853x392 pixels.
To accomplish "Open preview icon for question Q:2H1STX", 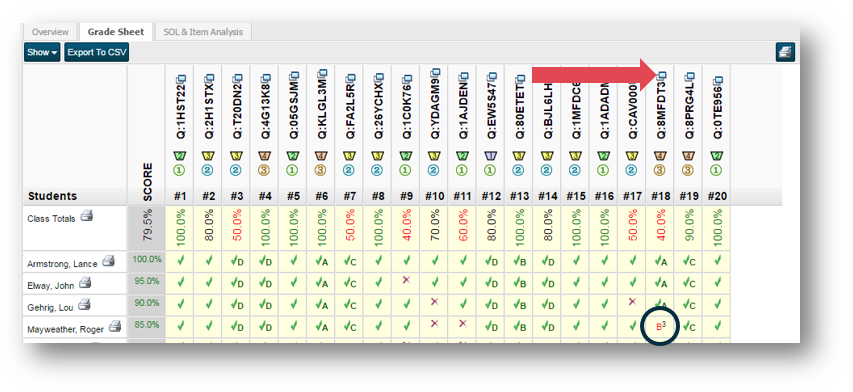I will 209,78.
